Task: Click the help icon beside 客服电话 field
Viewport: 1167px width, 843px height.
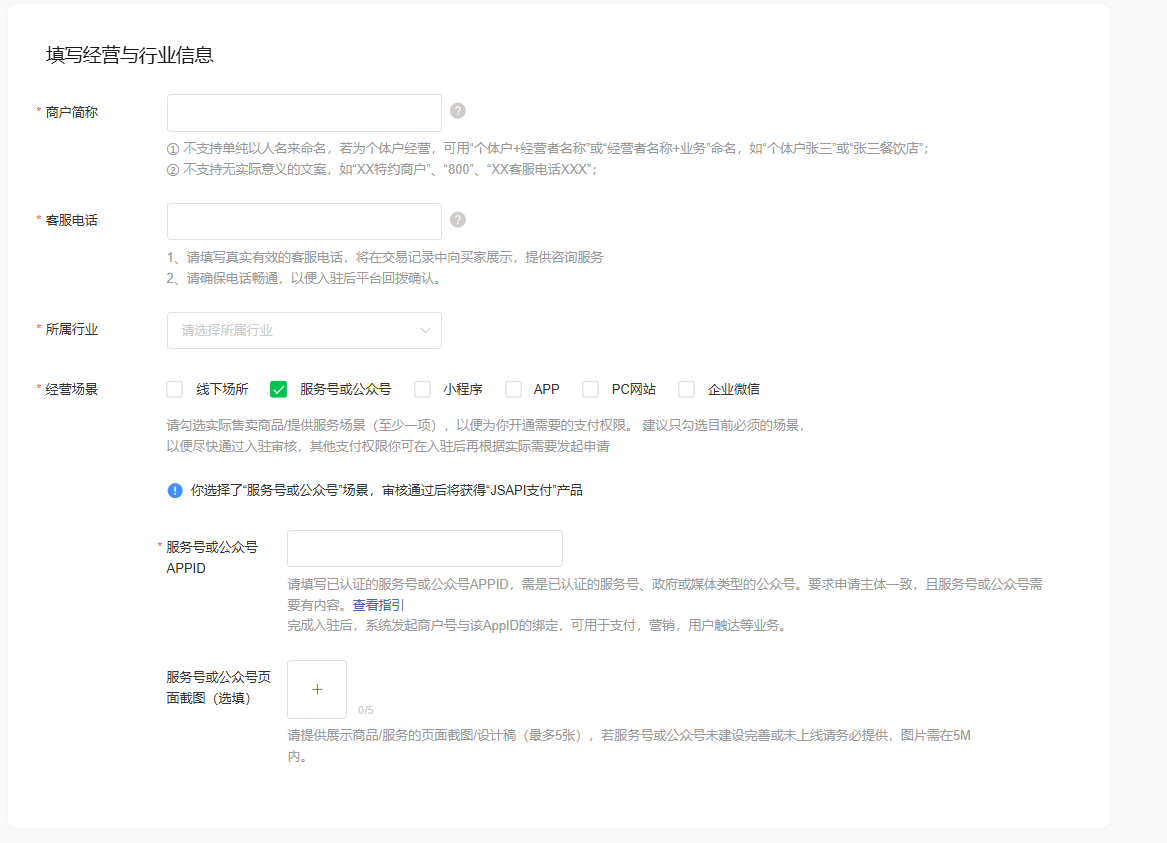Action: 458,220
